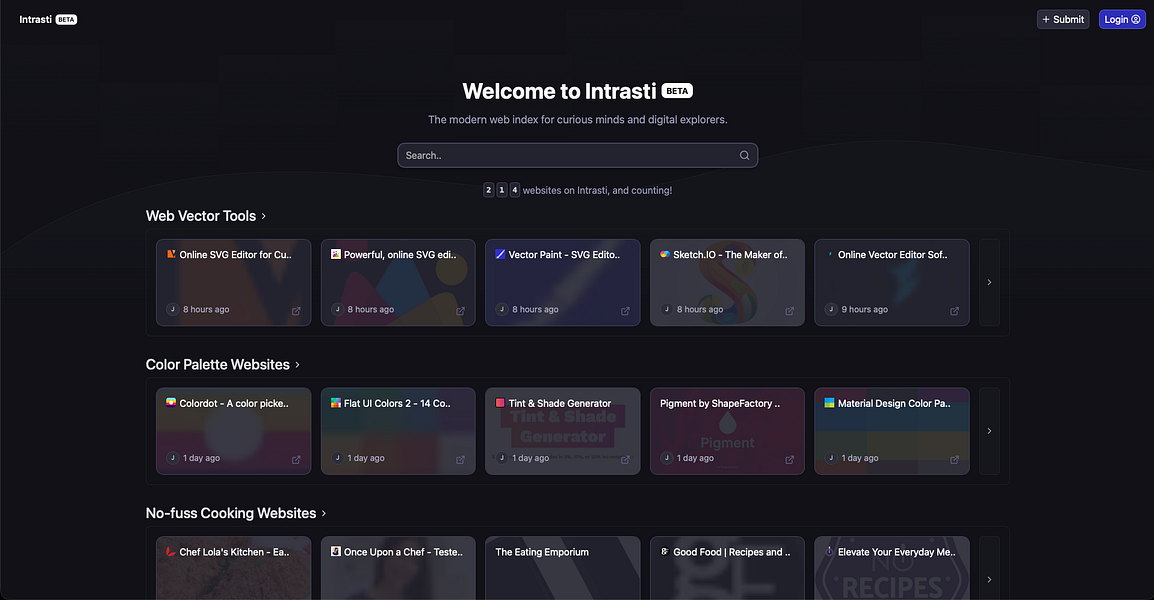The height and width of the screenshot is (600, 1154).
Task: Open Elevate Your Everyday Me.. card title
Action: click(x=896, y=552)
